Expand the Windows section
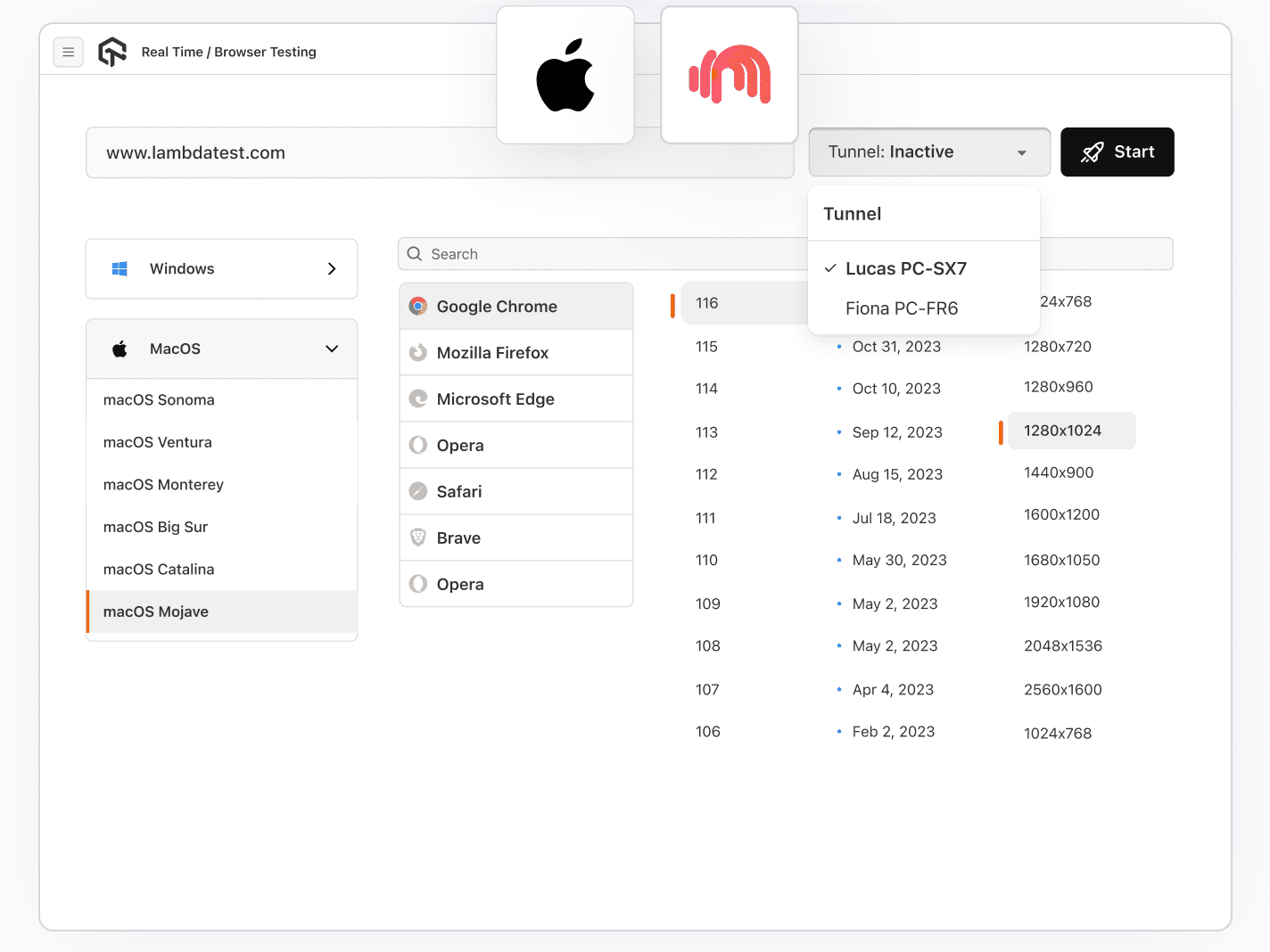This screenshot has height=952, width=1270. [331, 268]
